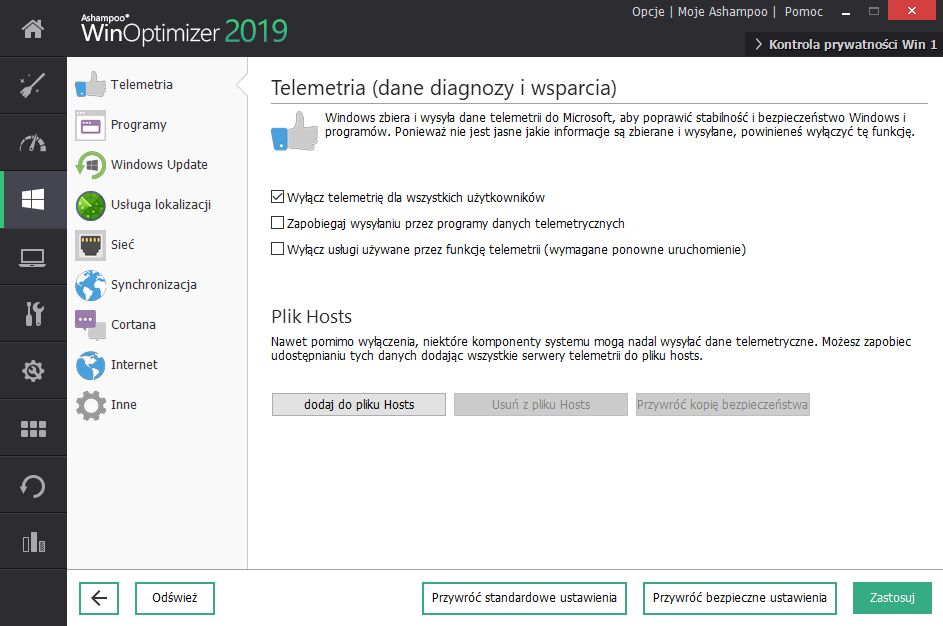Show all modules grid icon

(33, 429)
